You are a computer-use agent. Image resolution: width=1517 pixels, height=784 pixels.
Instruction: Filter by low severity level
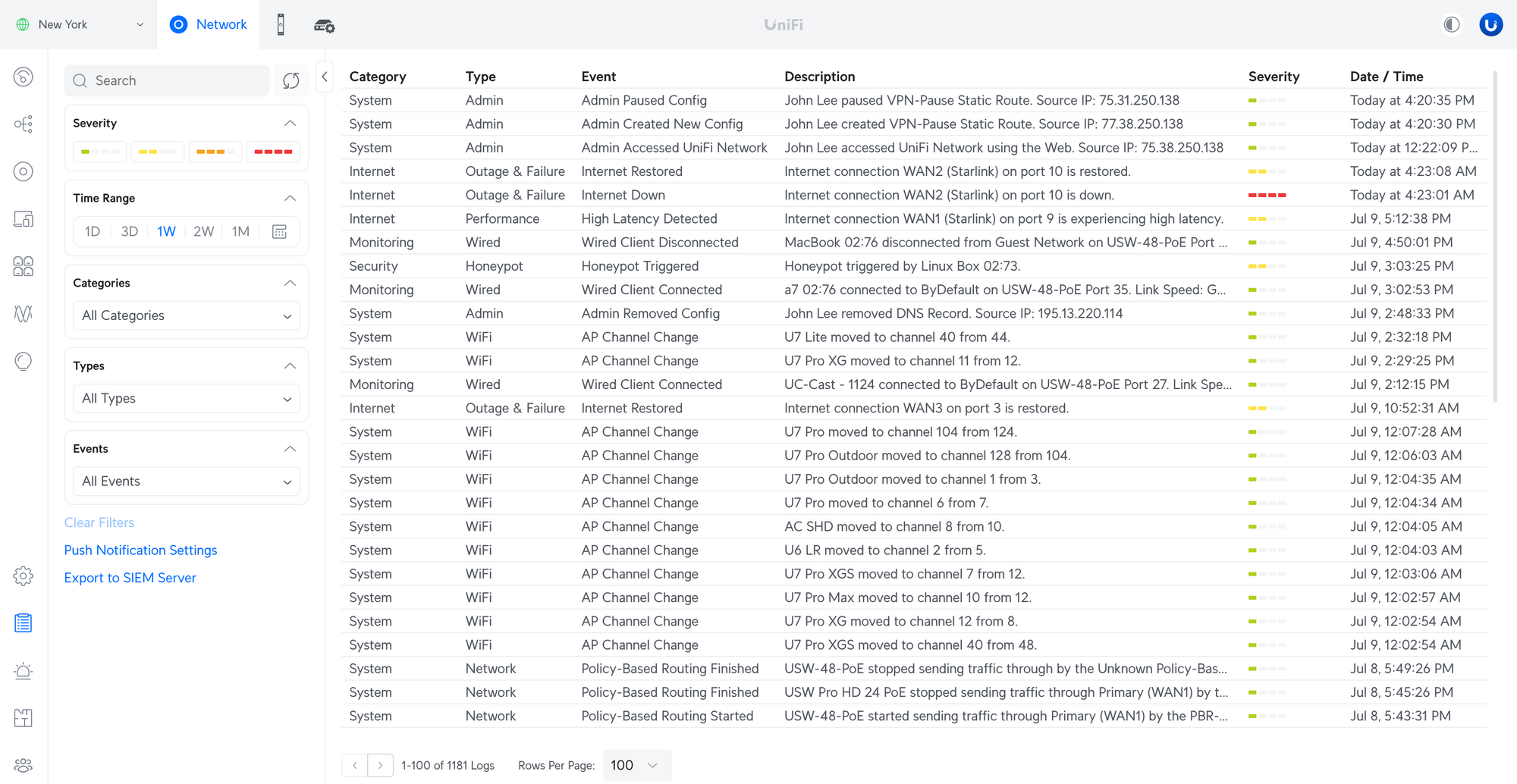tap(100, 152)
